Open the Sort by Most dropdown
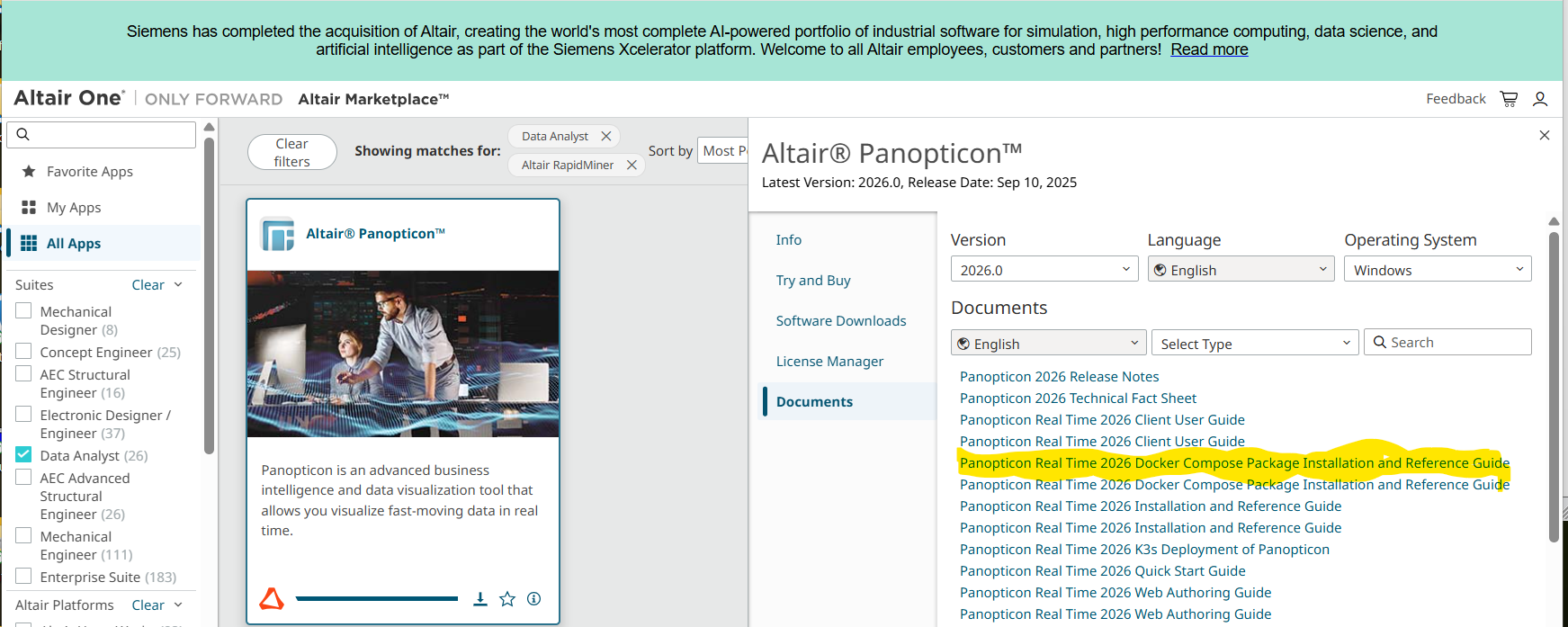Screen dimensions: 1568x627 (x=722, y=150)
